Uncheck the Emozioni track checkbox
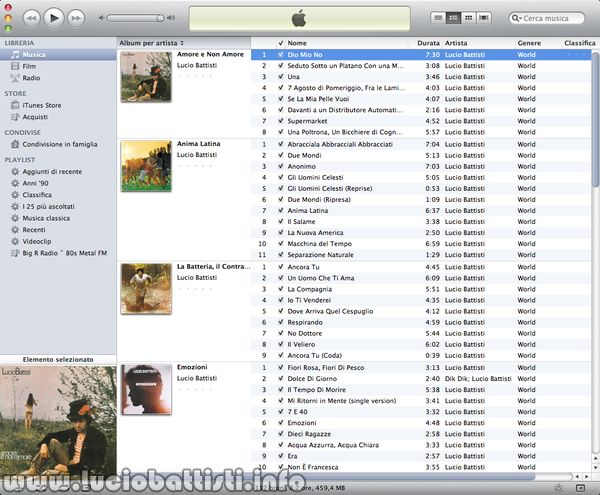 point(281,423)
